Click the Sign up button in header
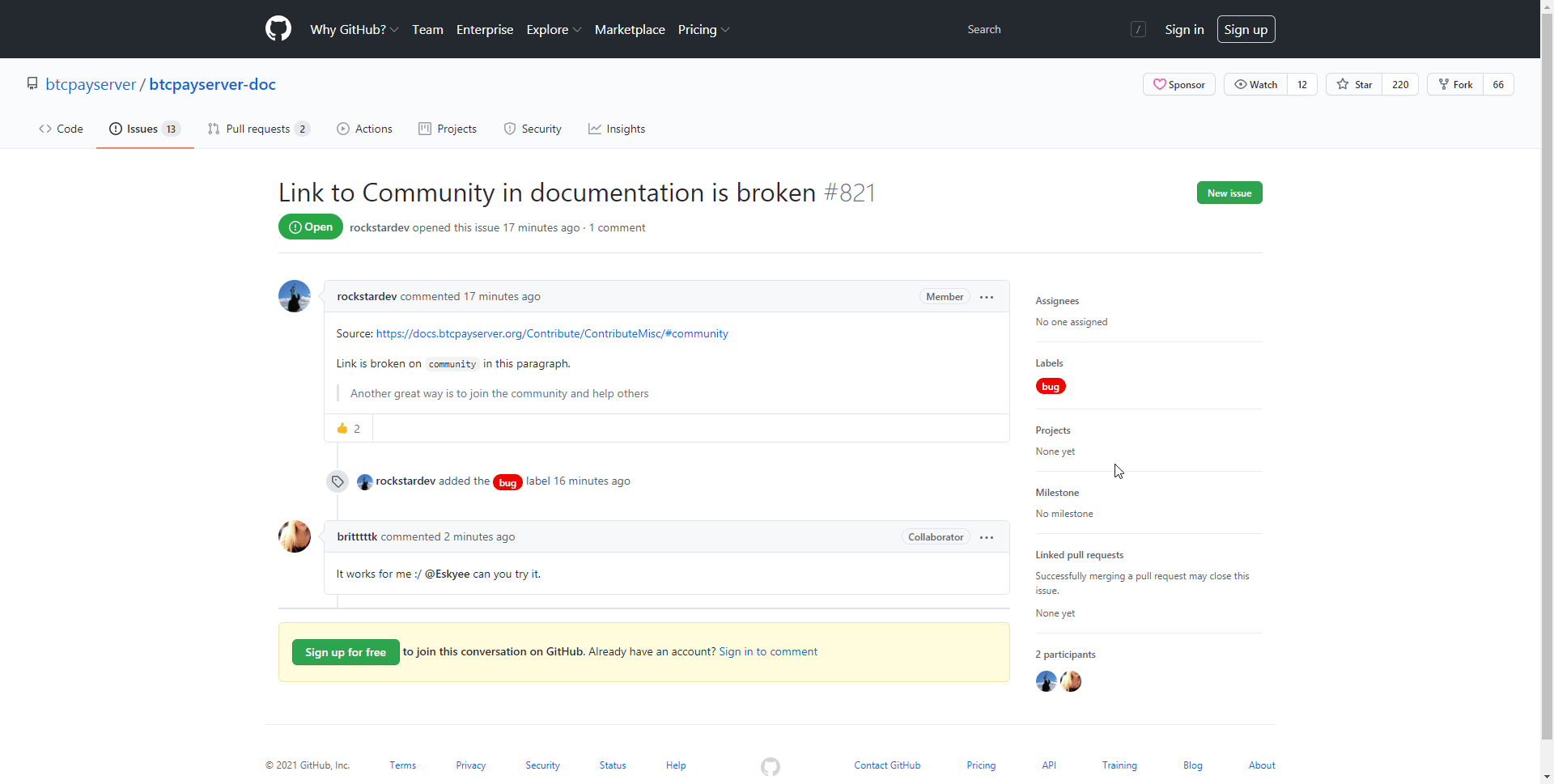Screen dimensions: 1554x784 click(x=1246, y=29)
